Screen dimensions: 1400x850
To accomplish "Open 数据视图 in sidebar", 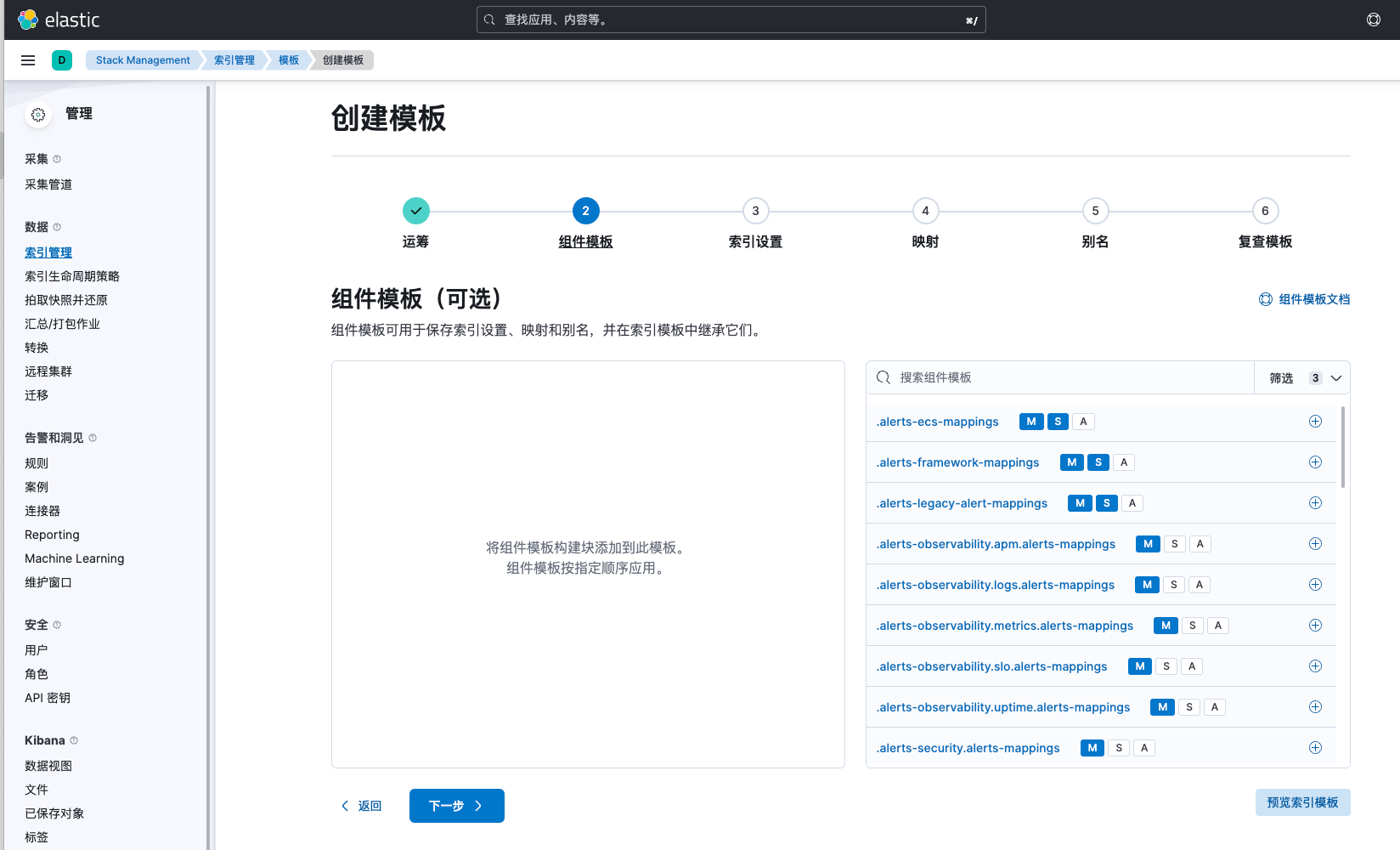I will click(48, 766).
